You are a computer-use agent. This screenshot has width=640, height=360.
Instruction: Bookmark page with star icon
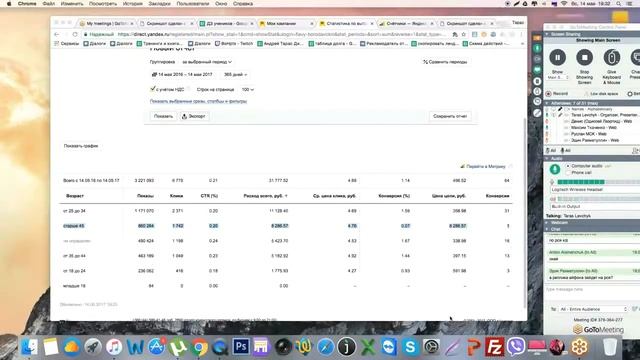[x=464, y=34]
